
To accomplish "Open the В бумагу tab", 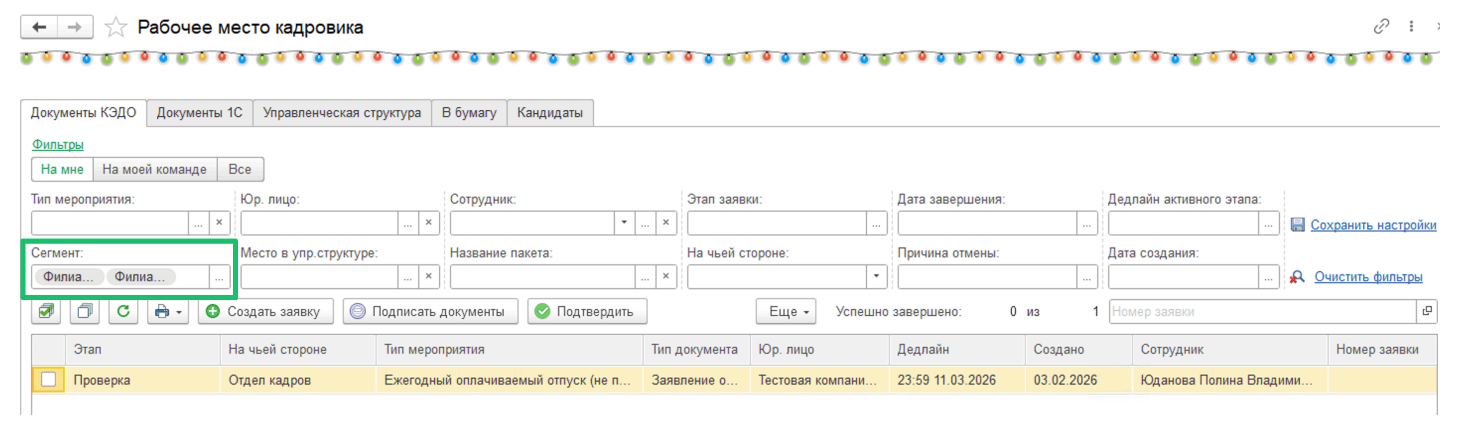I will click(x=470, y=113).
